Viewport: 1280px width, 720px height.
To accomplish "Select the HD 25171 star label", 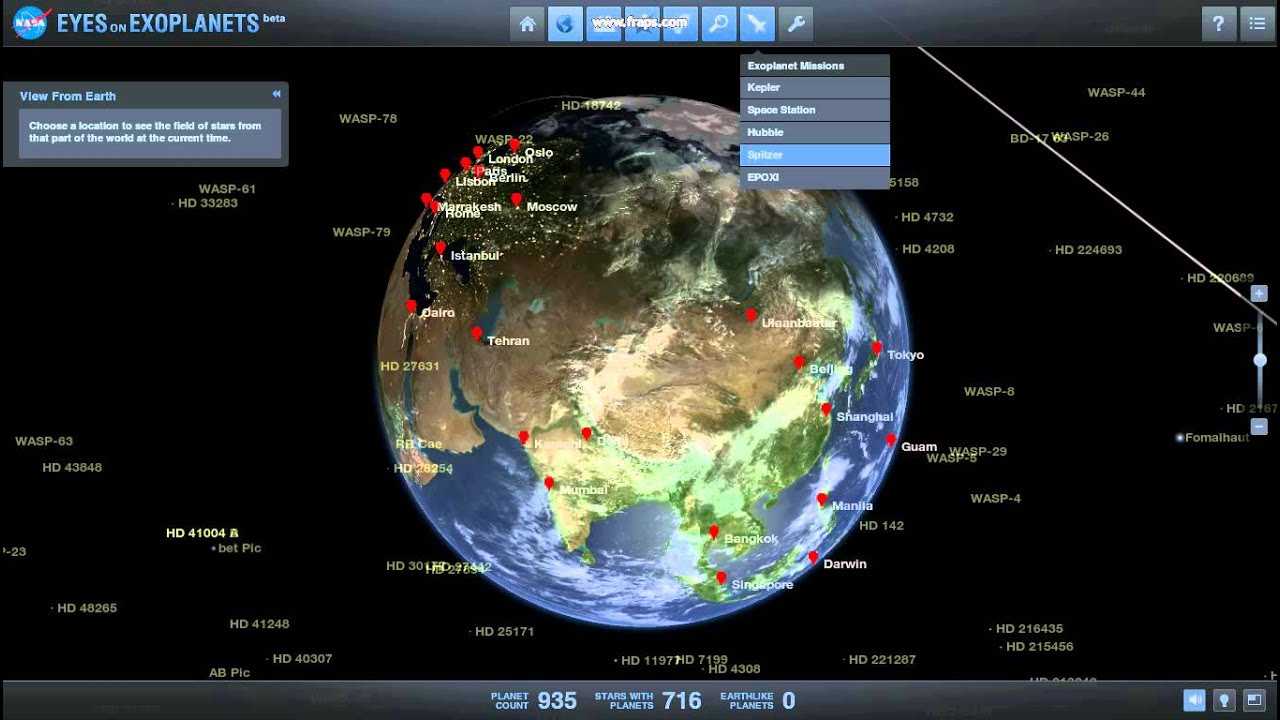I will pyautogui.click(x=505, y=631).
